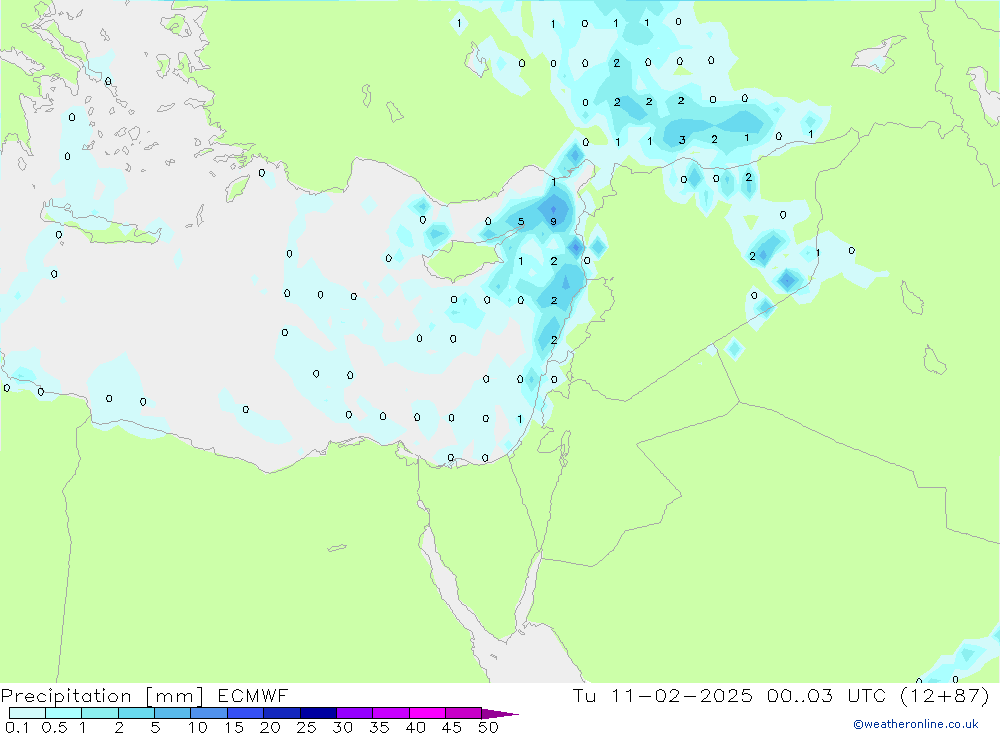Click the over-50 mm arrow tip of legend
Viewport: 1000px width, 733px height.
[500, 713]
